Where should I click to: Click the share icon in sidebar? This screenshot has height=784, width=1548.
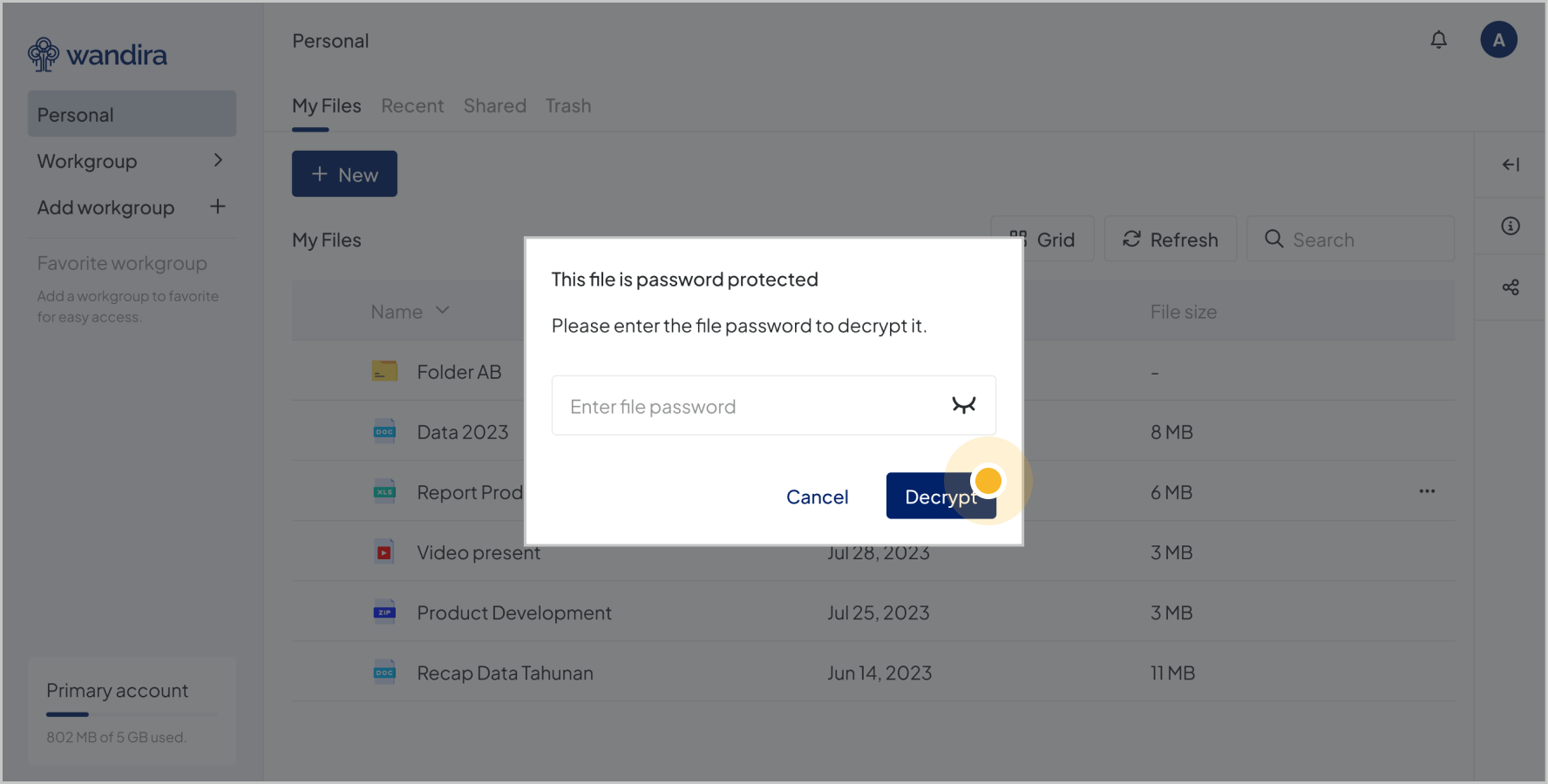(x=1511, y=287)
